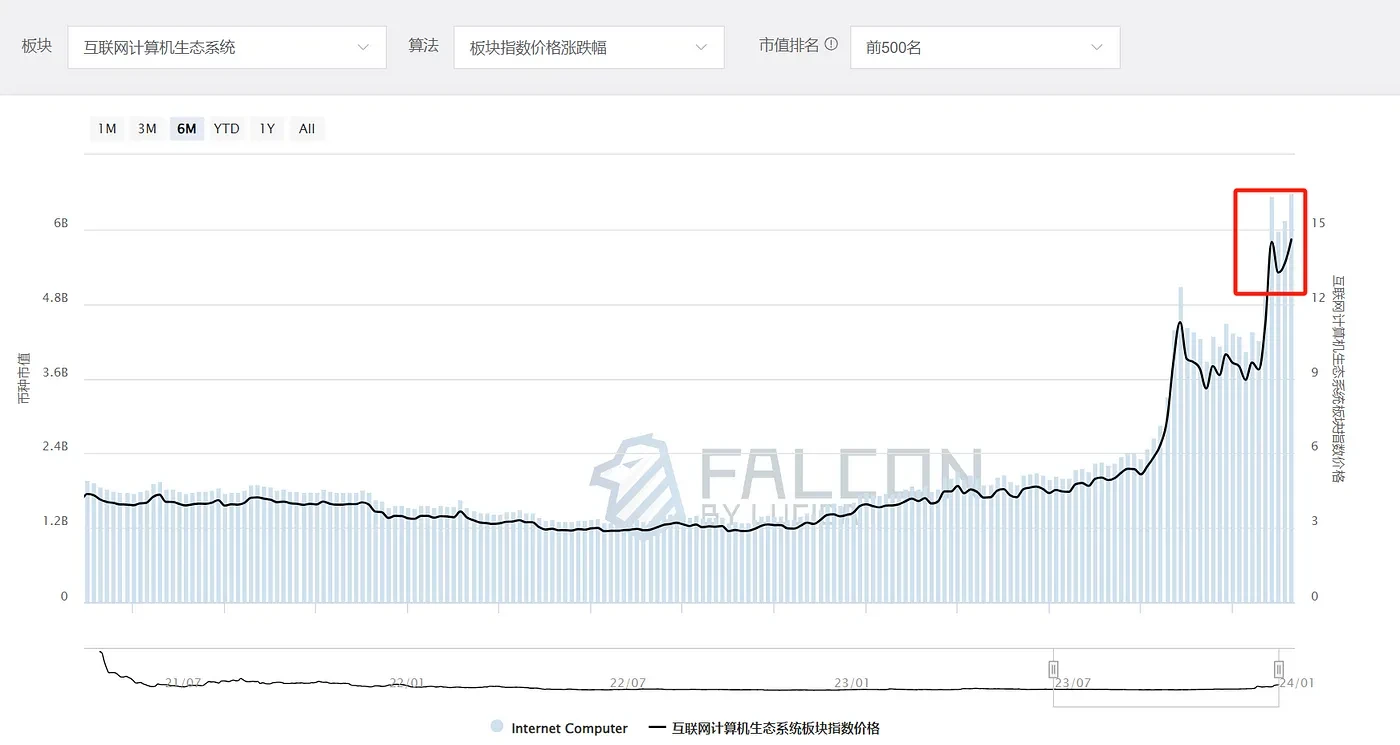Show All time range data
Image resolution: width=1400 pixels, height=745 pixels.
click(307, 128)
